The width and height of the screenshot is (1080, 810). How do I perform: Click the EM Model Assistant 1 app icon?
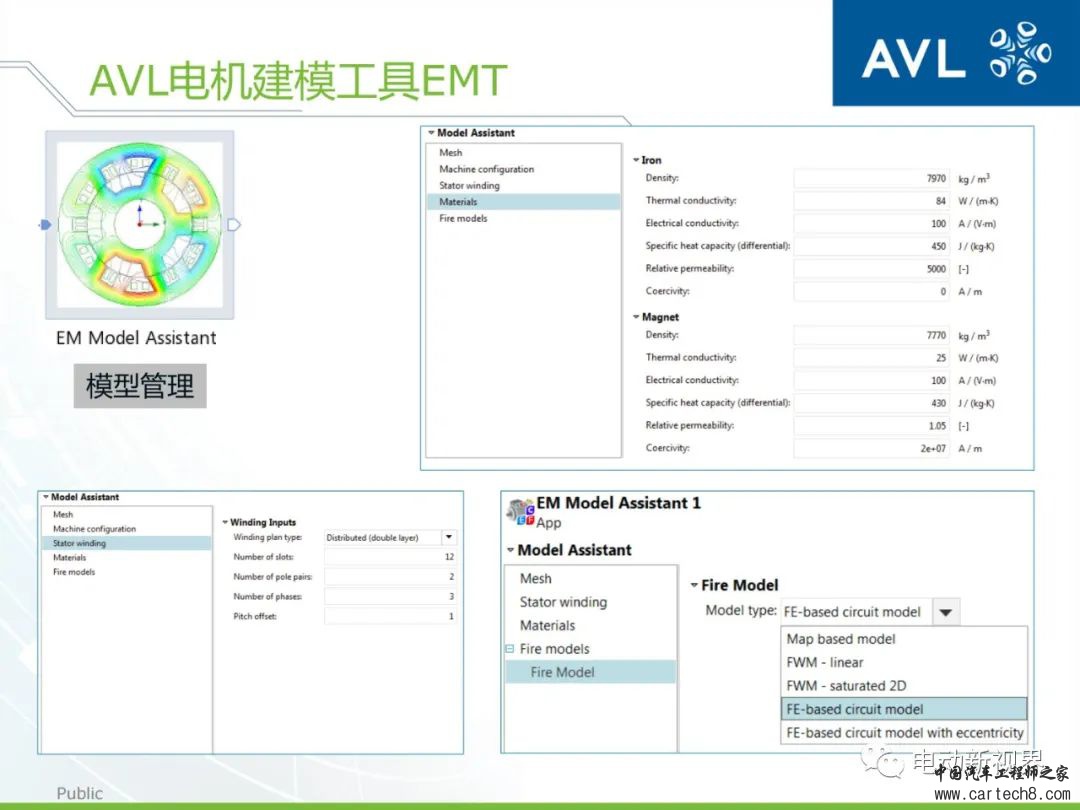[520, 512]
